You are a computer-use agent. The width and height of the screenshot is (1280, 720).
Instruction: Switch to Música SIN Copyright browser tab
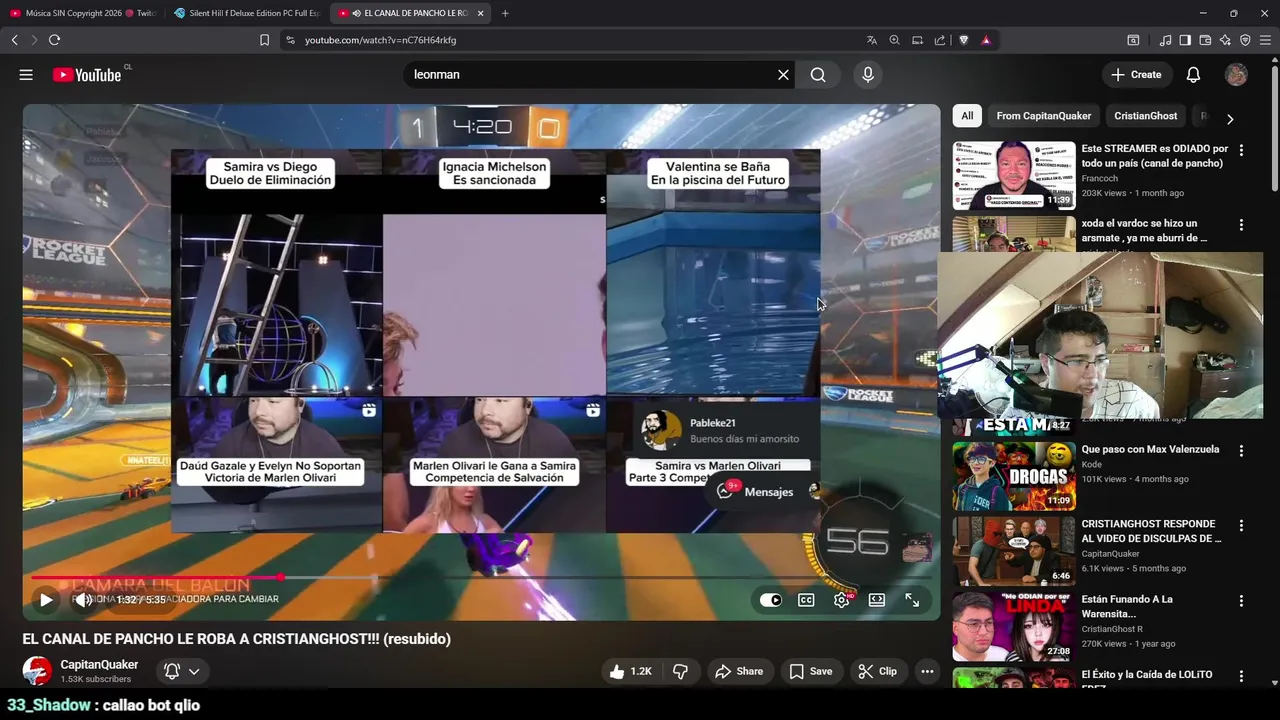pos(82,13)
